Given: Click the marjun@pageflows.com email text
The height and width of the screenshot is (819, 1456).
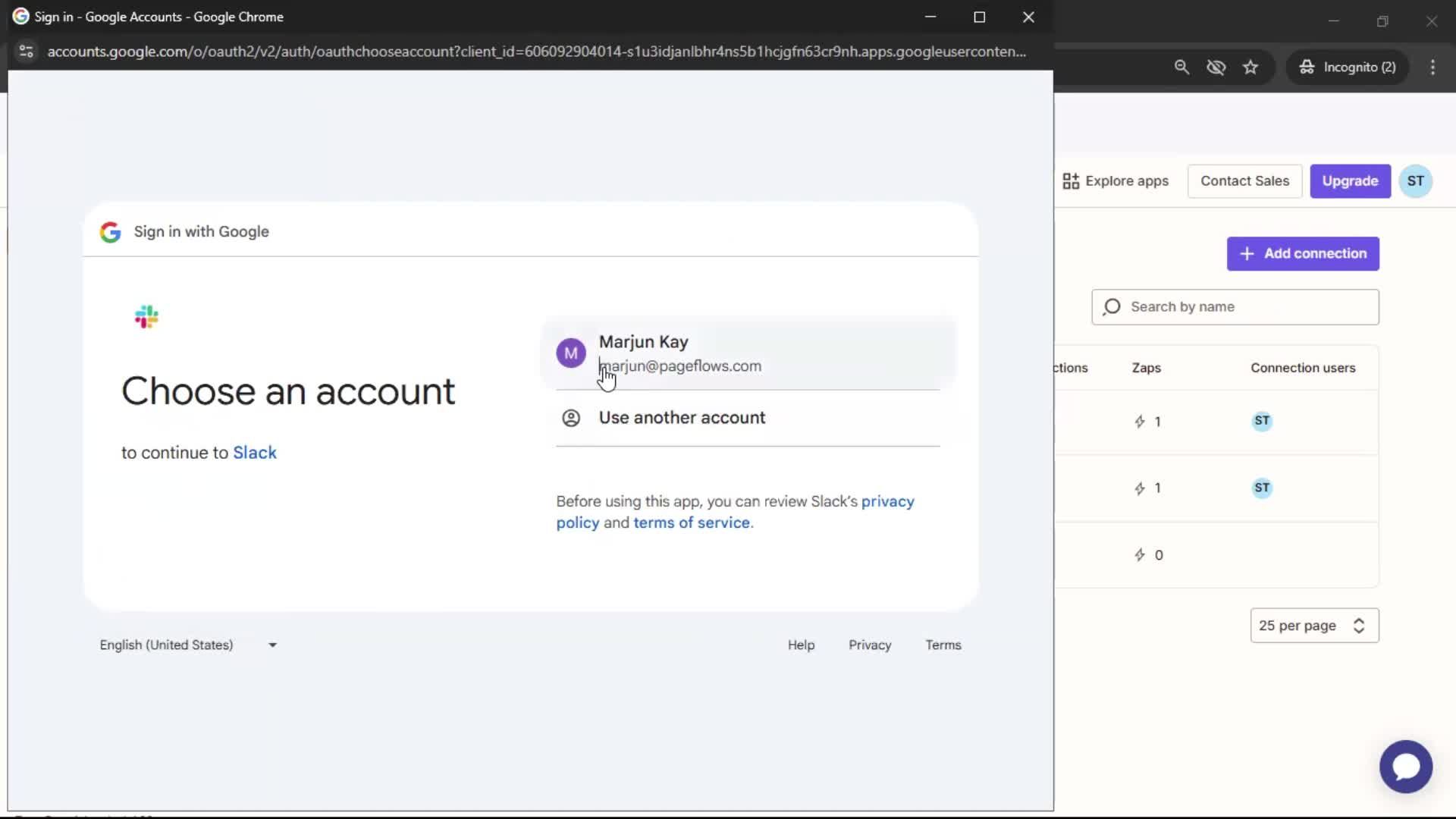Looking at the screenshot, I should point(680,366).
